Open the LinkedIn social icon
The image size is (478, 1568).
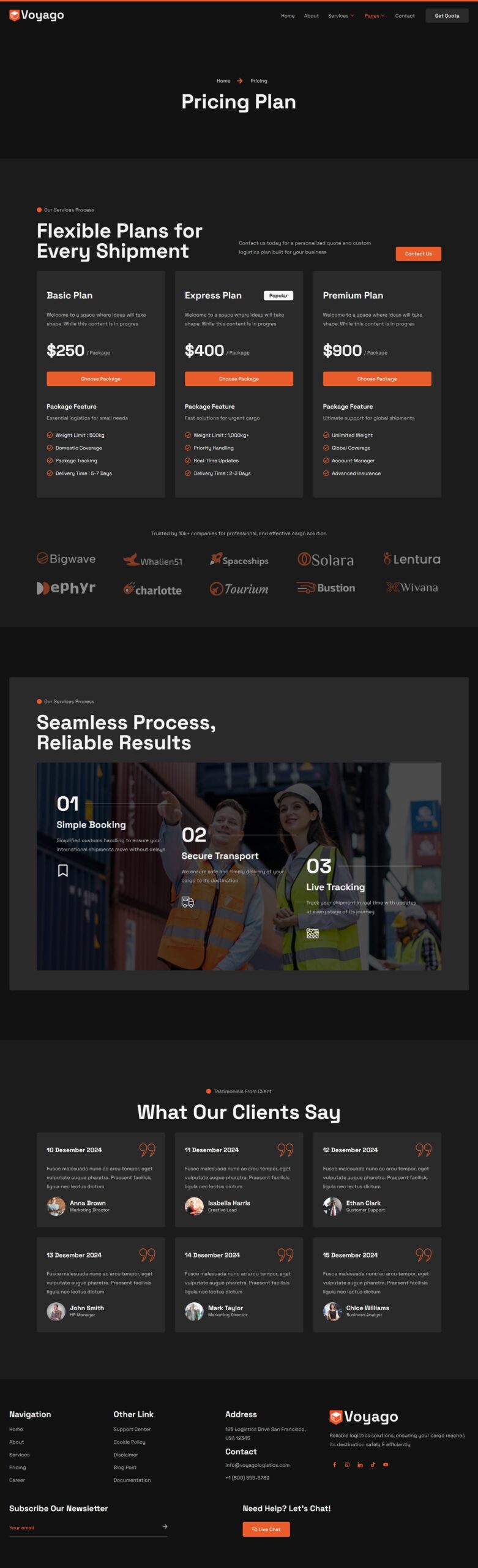360,1464
